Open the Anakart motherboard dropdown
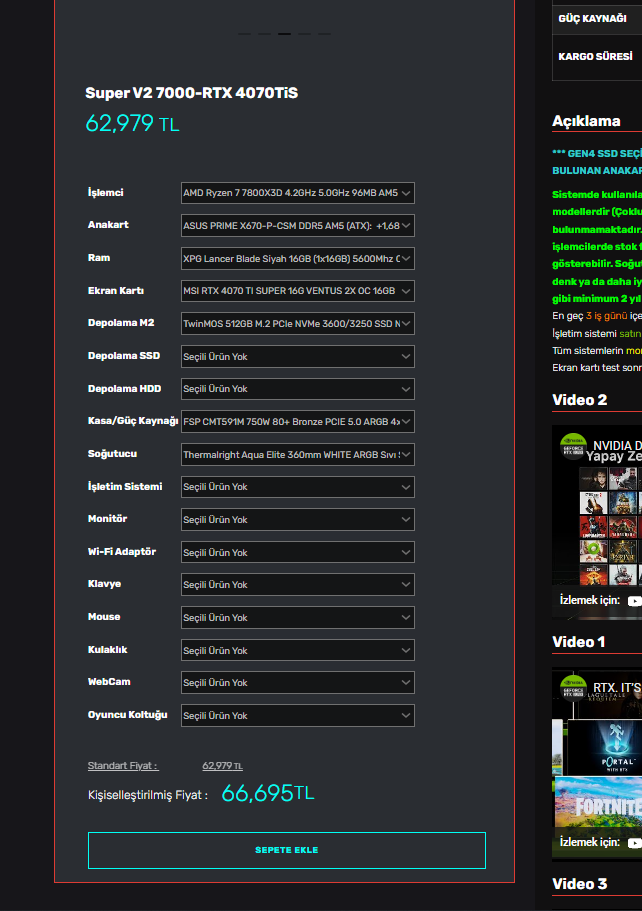Viewport: 642px width, 911px height. coord(297,225)
